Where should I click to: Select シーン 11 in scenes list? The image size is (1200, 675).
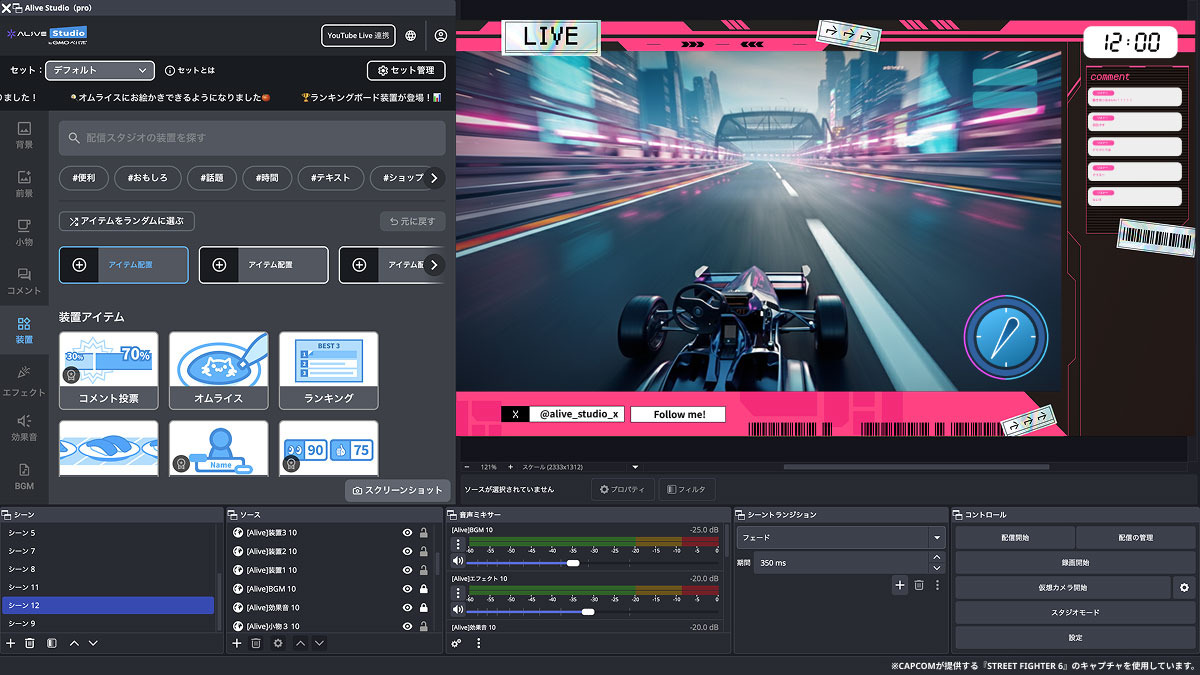(x=108, y=587)
